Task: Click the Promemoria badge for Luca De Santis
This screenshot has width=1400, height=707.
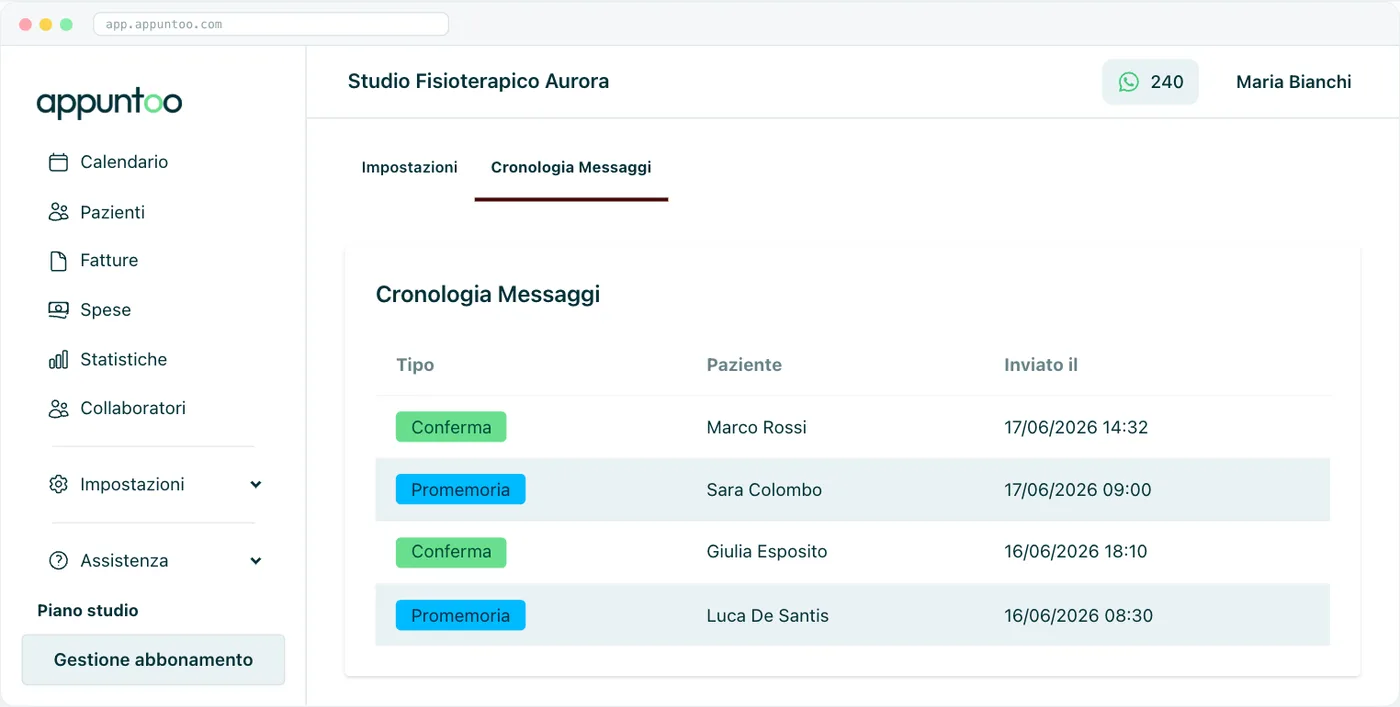Action: tap(460, 615)
